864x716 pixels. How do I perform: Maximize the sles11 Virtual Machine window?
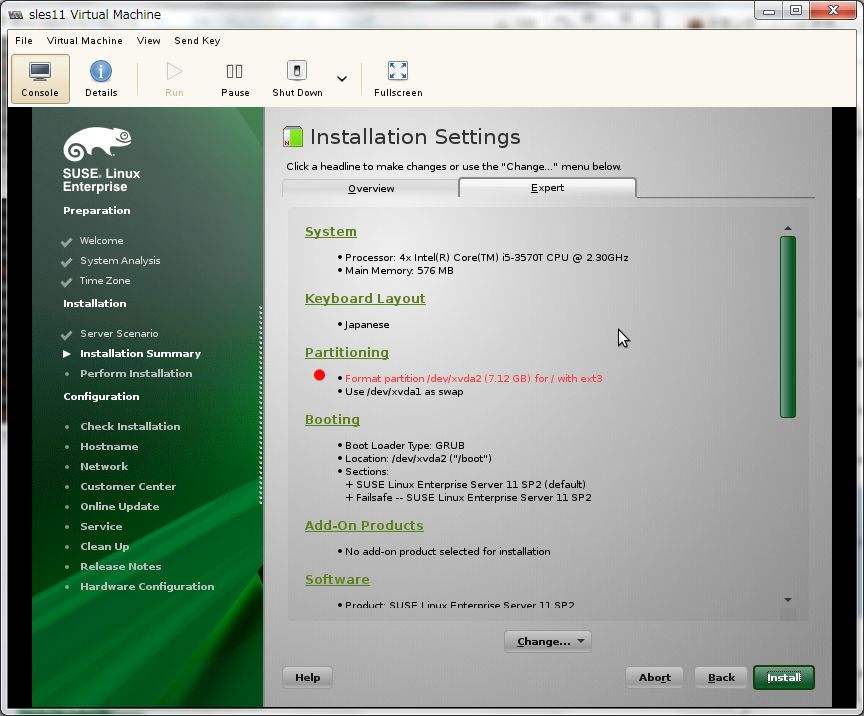(796, 10)
